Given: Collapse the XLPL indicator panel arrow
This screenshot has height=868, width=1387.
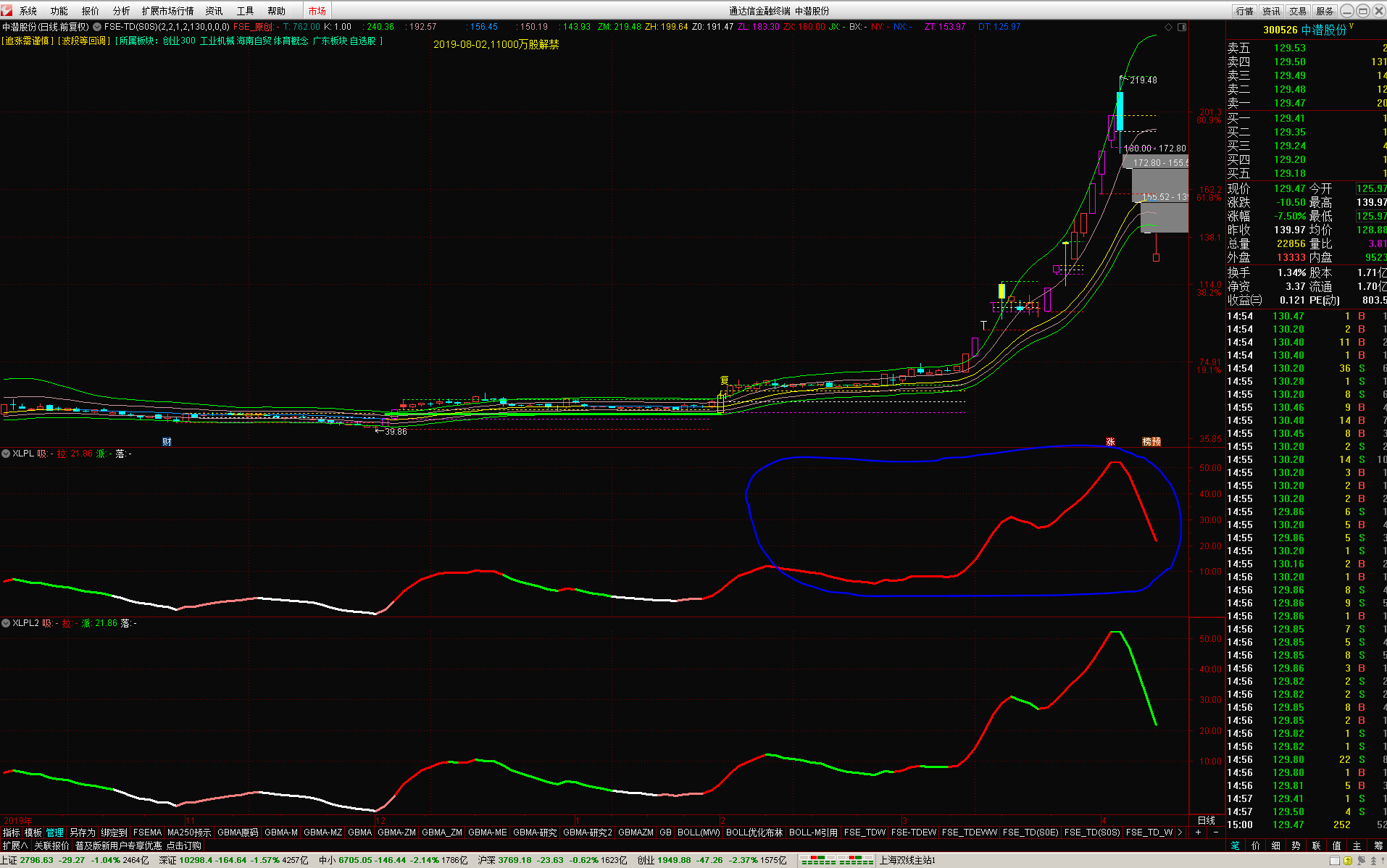Looking at the screenshot, I should [6, 454].
